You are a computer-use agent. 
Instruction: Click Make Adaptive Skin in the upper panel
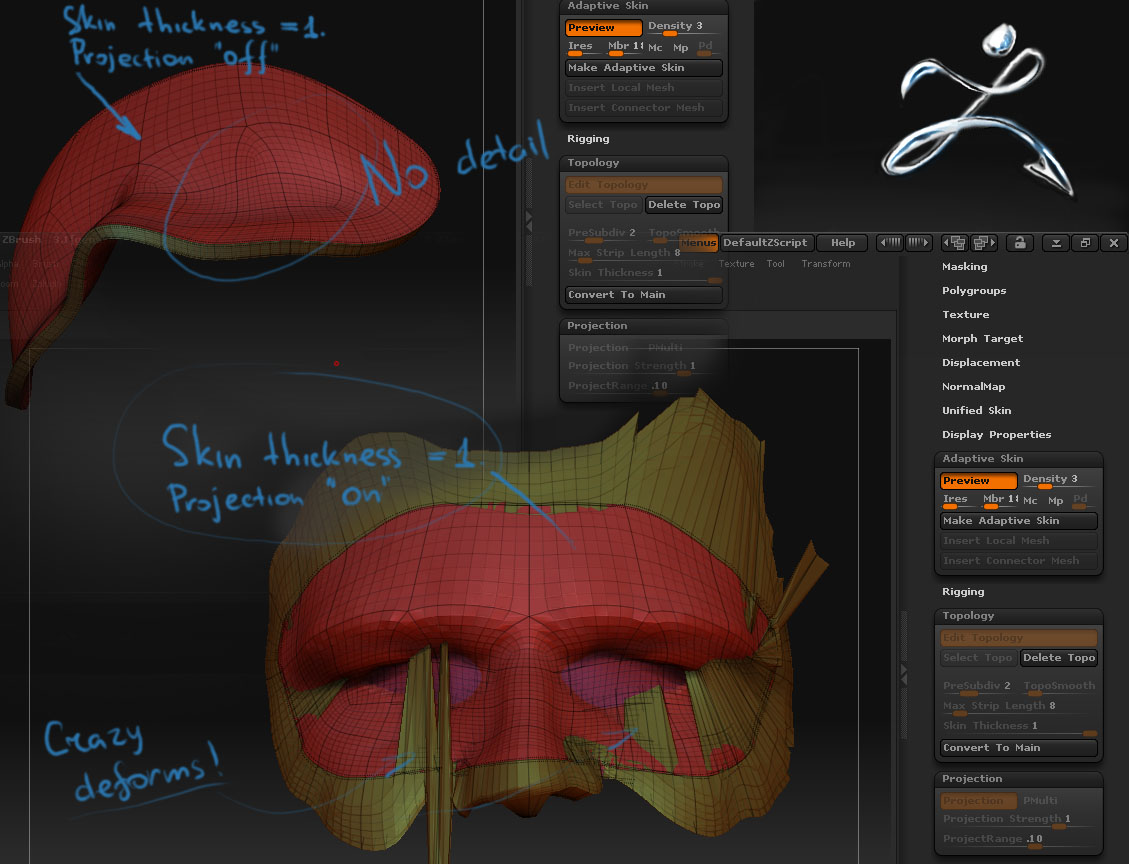[x=644, y=68]
